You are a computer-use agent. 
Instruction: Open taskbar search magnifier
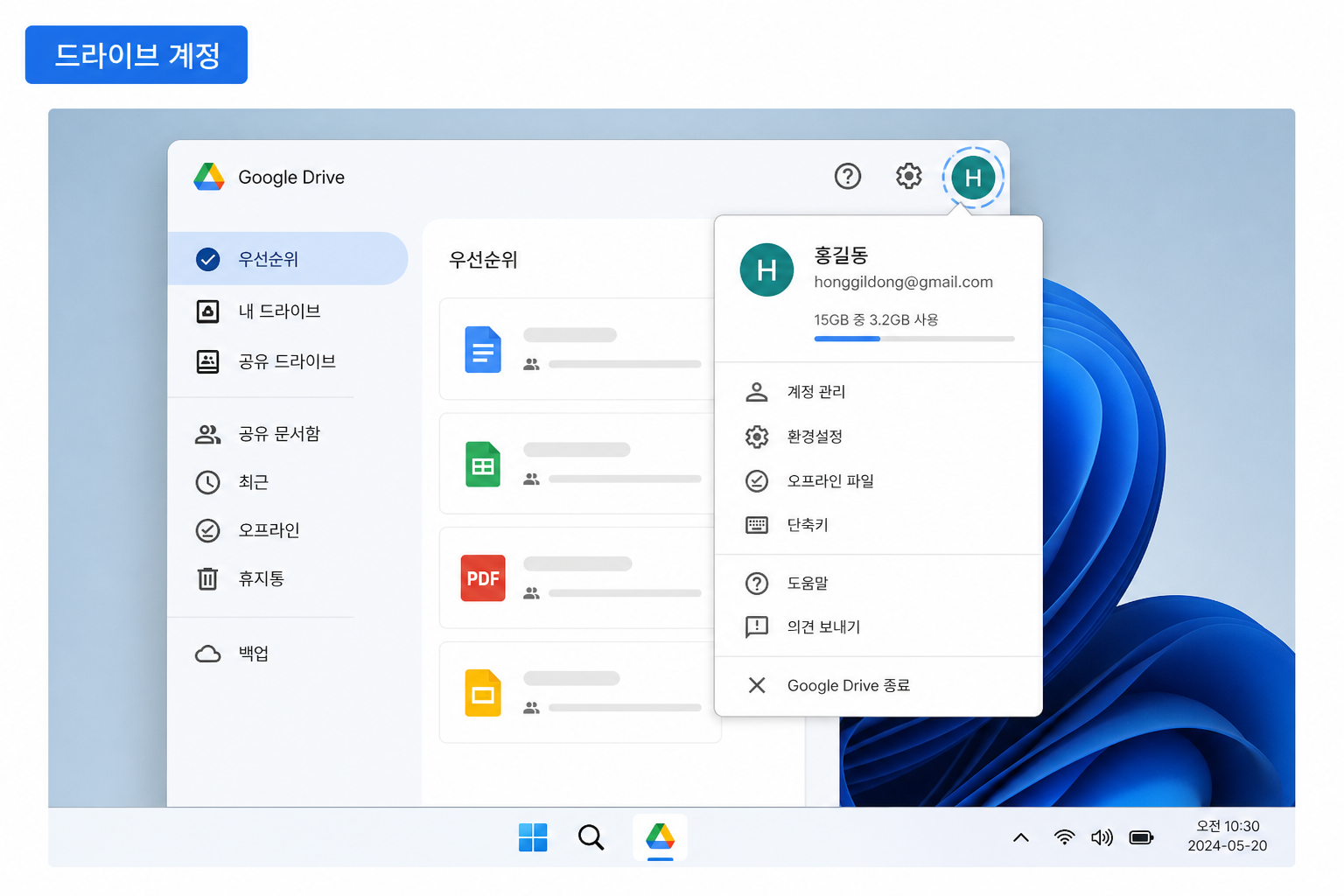point(591,837)
